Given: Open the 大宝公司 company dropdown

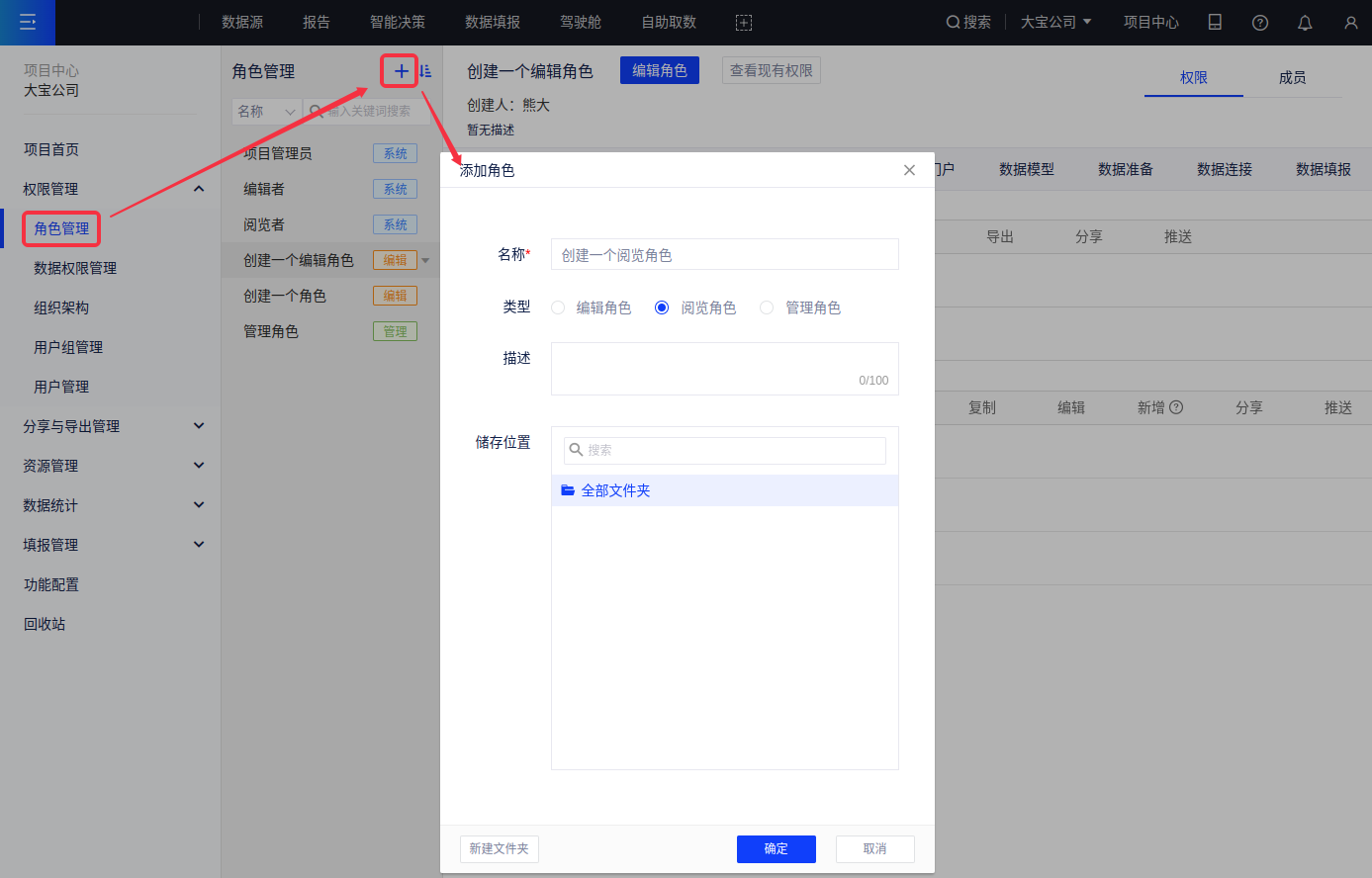Looking at the screenshot, I should click(x=1055, y=22).
